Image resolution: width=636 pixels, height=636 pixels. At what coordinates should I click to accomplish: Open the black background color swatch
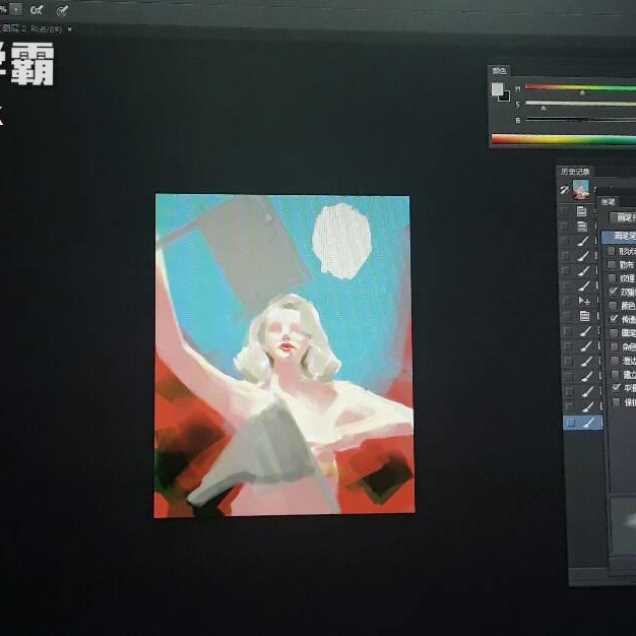pyautogui.click(x=505, y=97)
